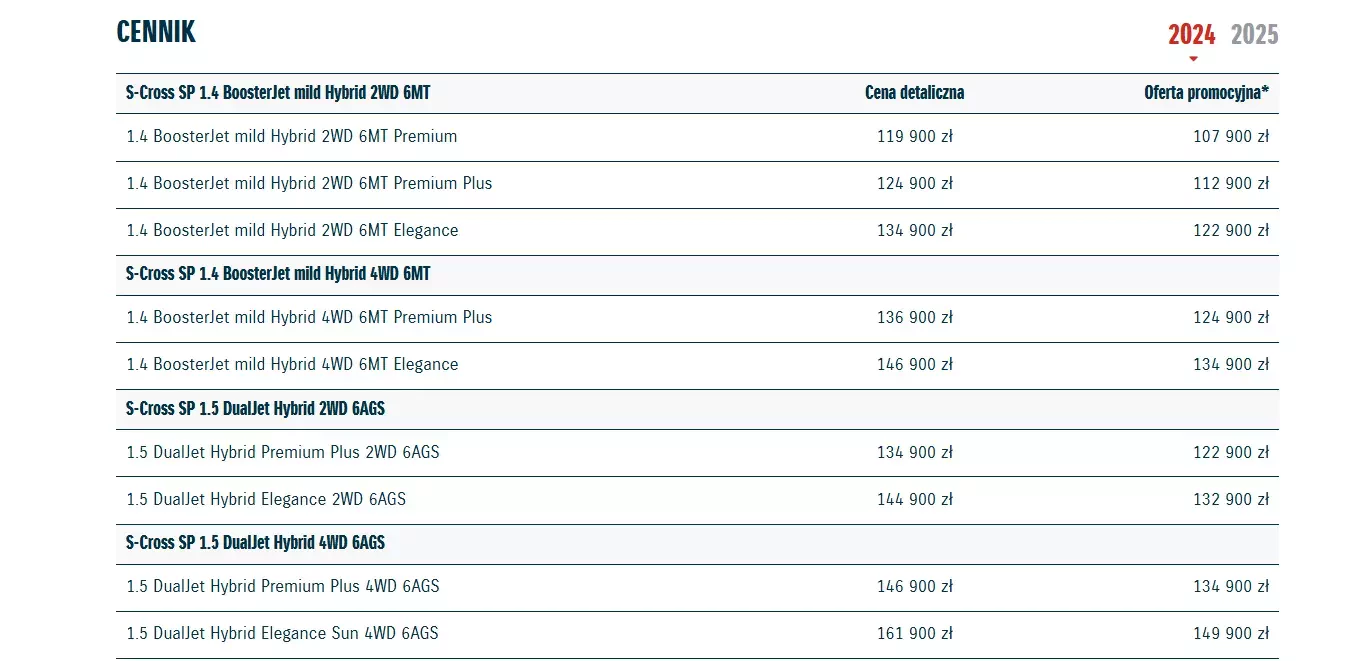Screen dimensions: 1348x661
Task: Click the red arrow under 2024
Action: tap(1193, 59)
